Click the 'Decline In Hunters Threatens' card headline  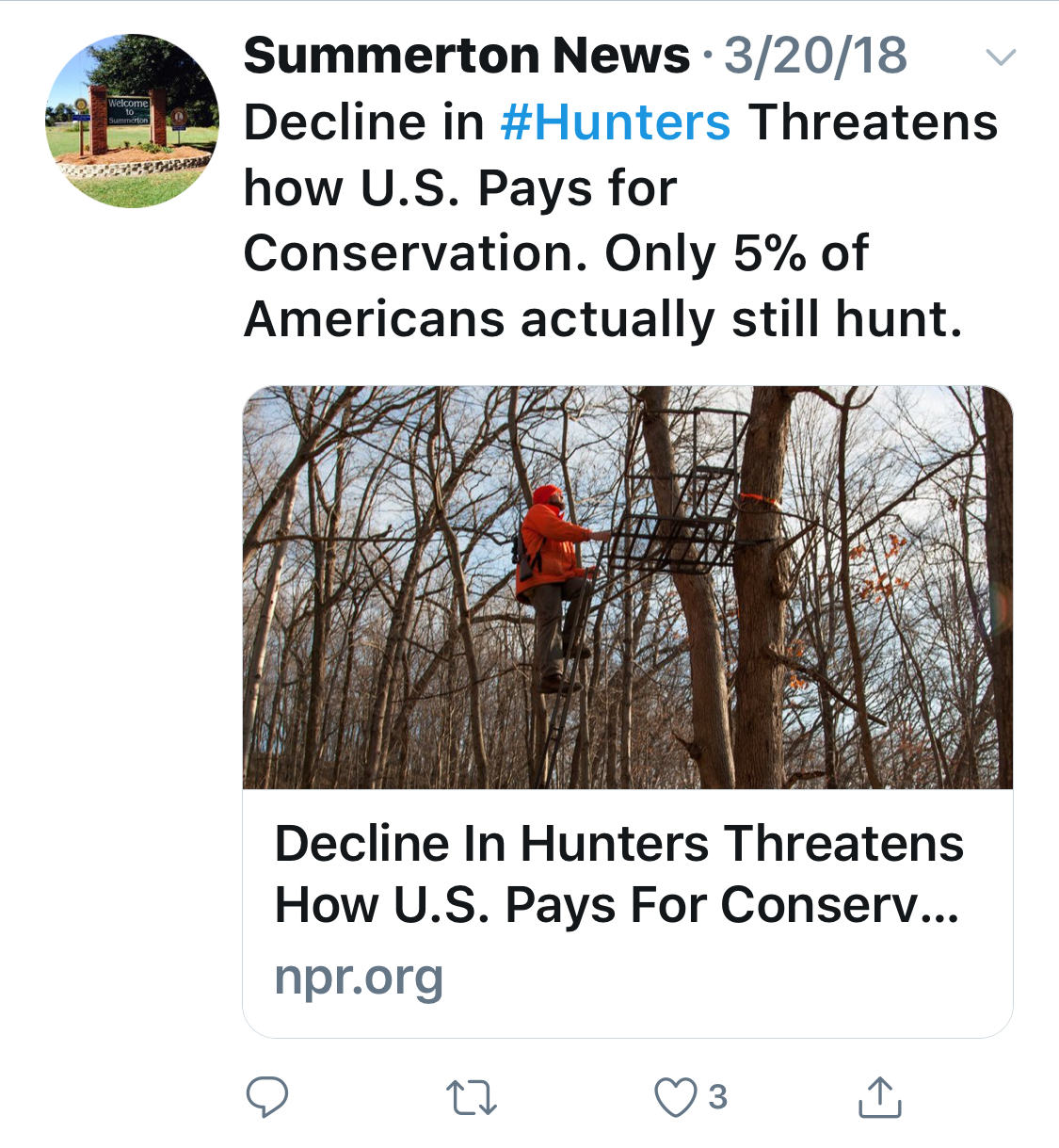tap(618, 843)
